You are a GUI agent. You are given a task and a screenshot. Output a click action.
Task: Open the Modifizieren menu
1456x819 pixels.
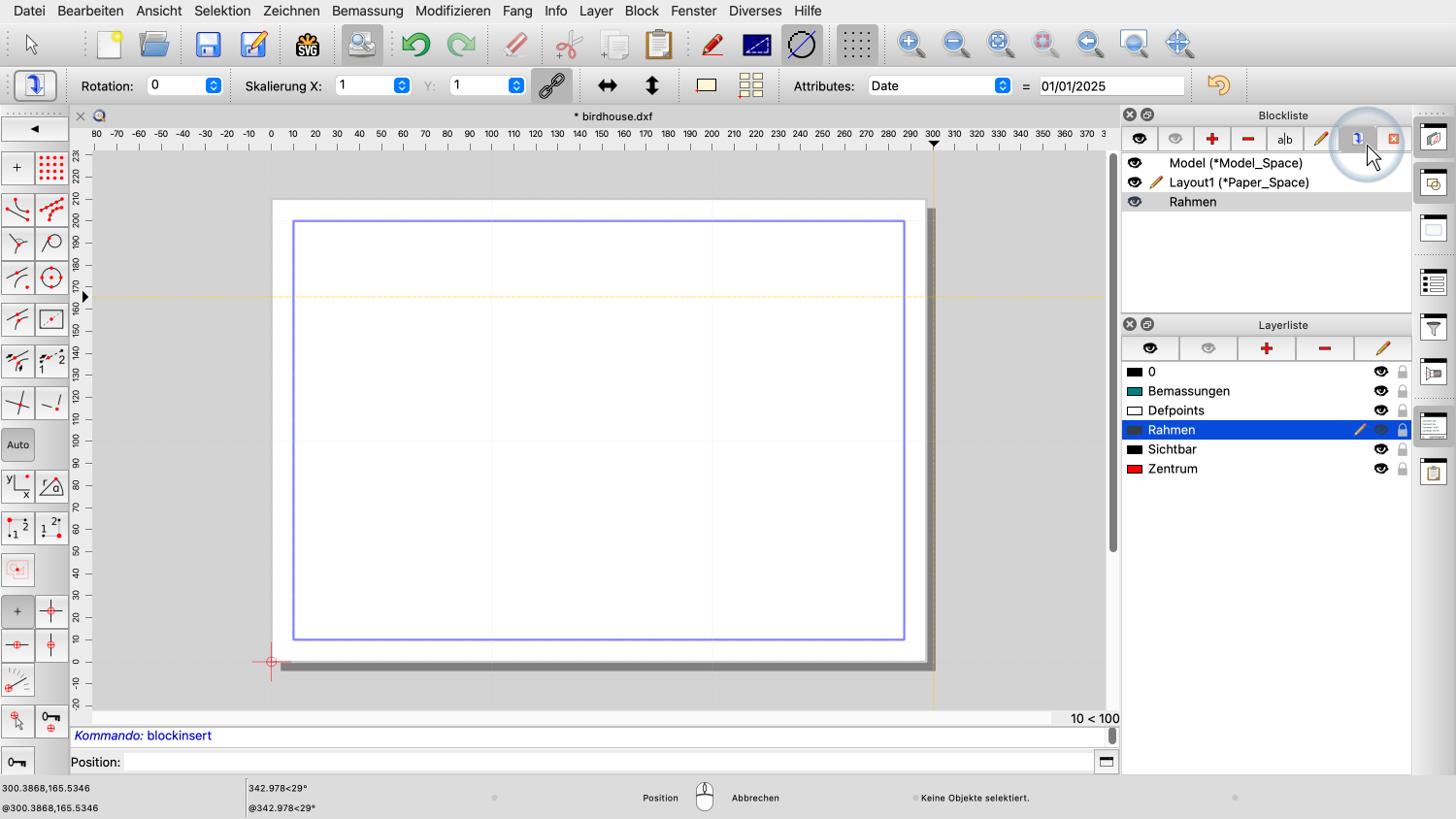pyautogui.click(x=452, y=11)
